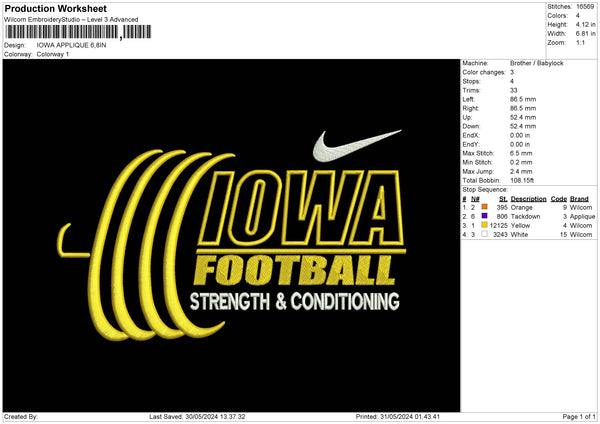Click the Applique brand in the Tackdown row
The height and width of the screenshot is (424, 600).
pyautogui.click(x=582, y=216)
